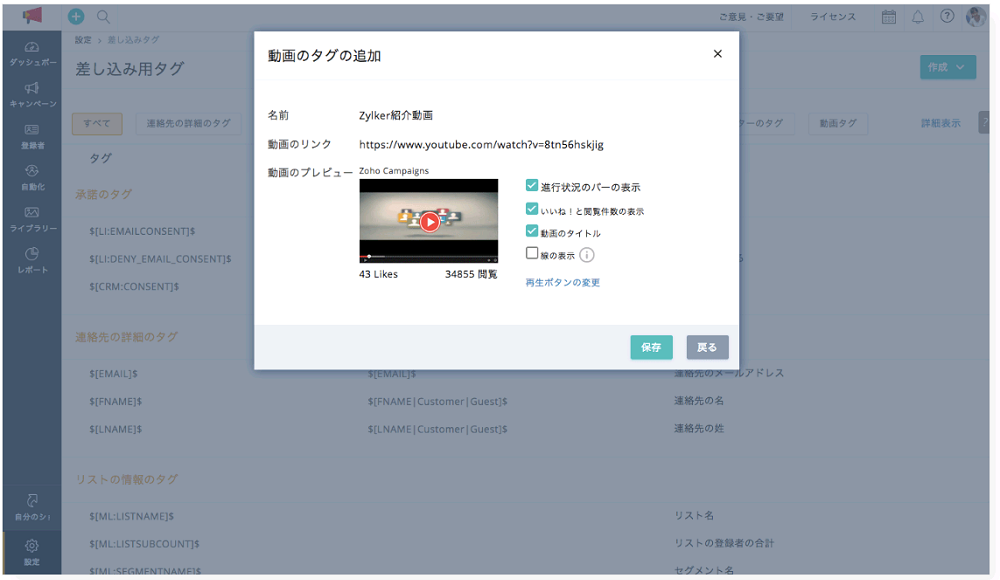Click the $[ML:LISTSUBCOUNT]$ tag
This screenshot has height=580, width=1000.
click(x=144, y=544)
